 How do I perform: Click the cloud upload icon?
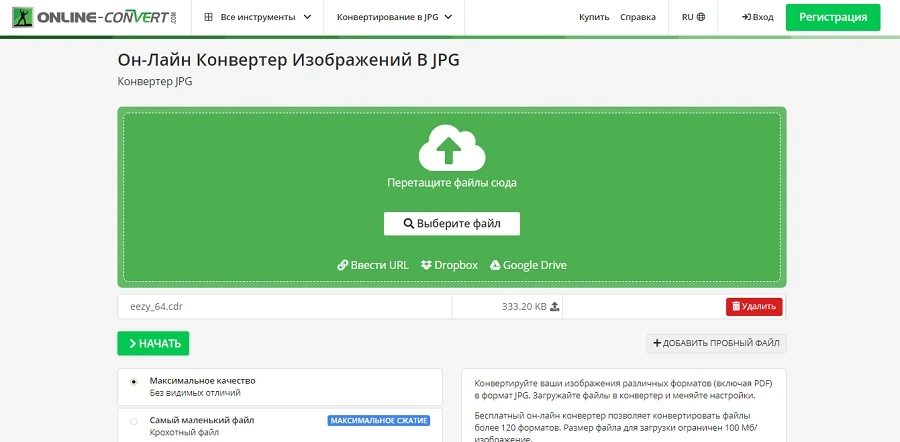coord(452,148)
